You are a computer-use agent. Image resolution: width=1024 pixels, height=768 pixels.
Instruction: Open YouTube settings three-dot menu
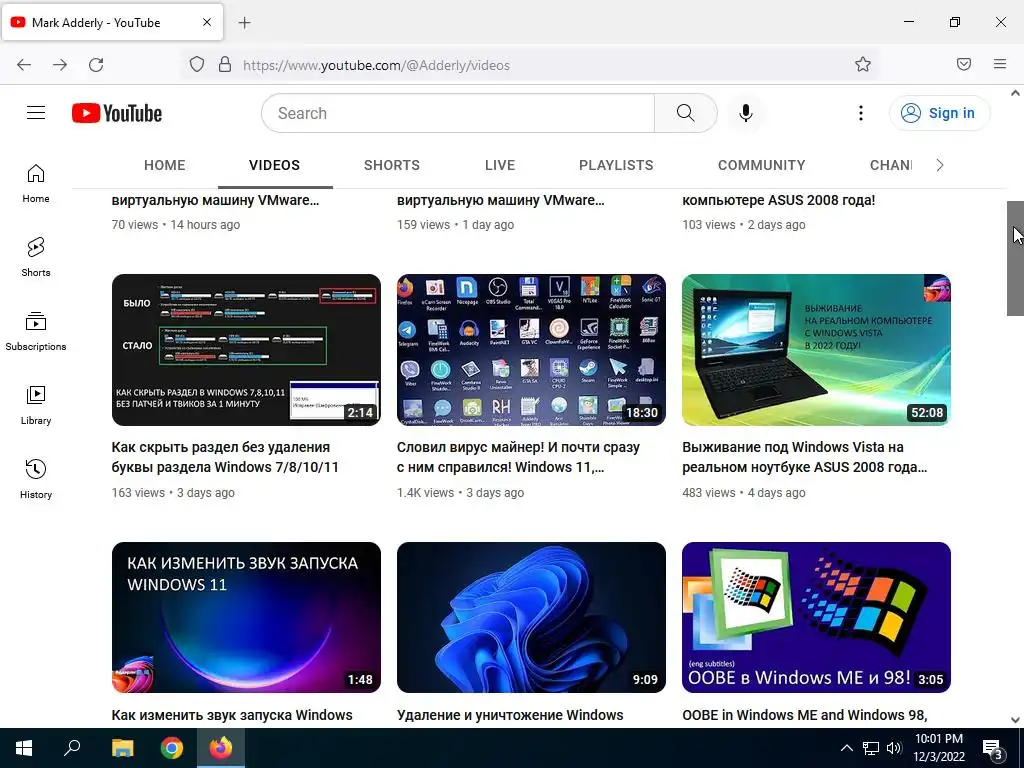[x=861, y=113]
